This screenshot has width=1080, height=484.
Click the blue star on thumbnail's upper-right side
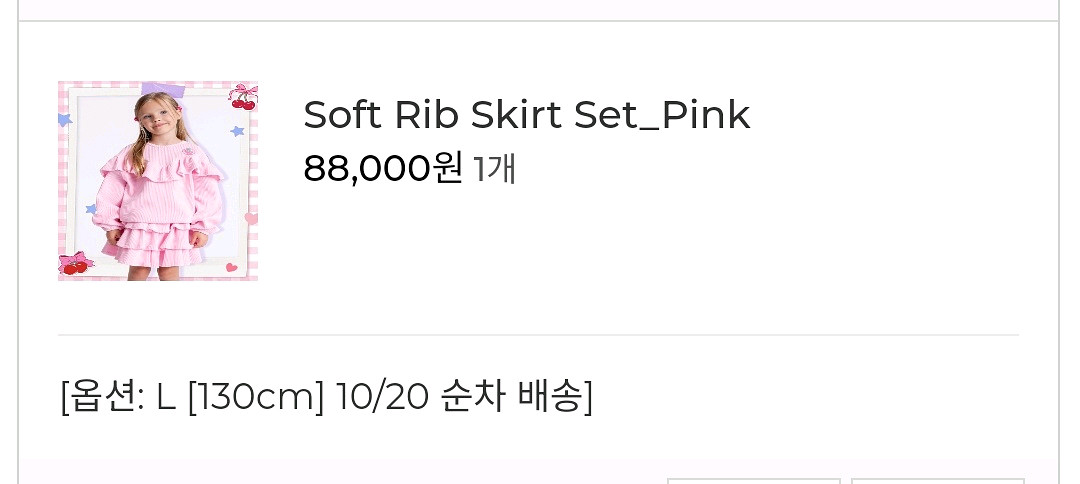coord(238,131)
